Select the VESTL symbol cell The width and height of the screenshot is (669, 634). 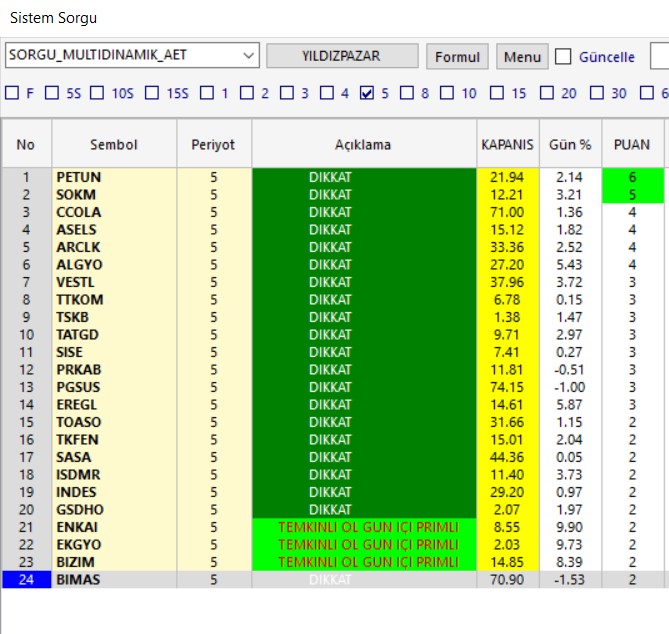114,282
